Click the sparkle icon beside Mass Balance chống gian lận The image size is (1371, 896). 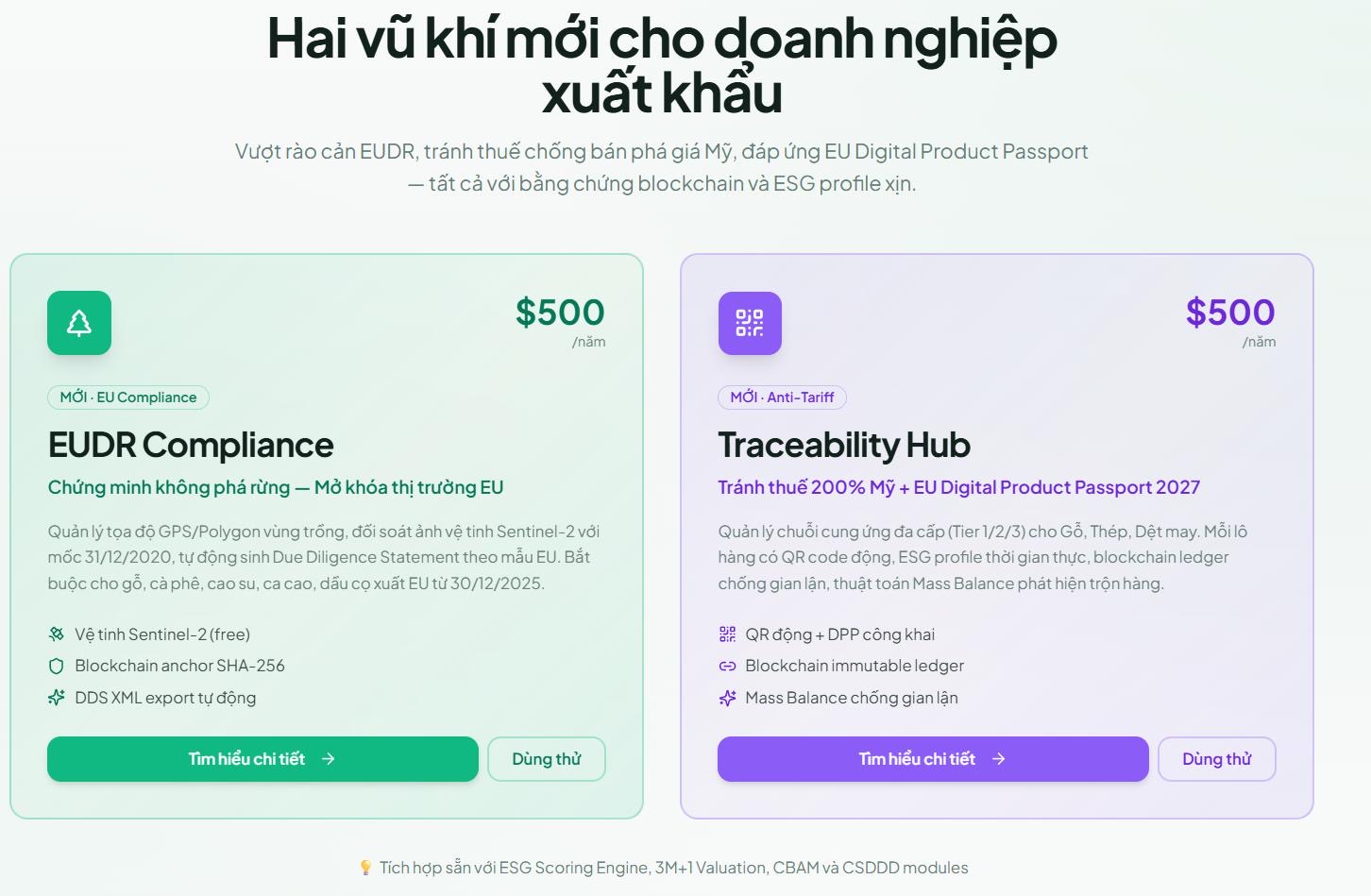click(x=726, y=697)
